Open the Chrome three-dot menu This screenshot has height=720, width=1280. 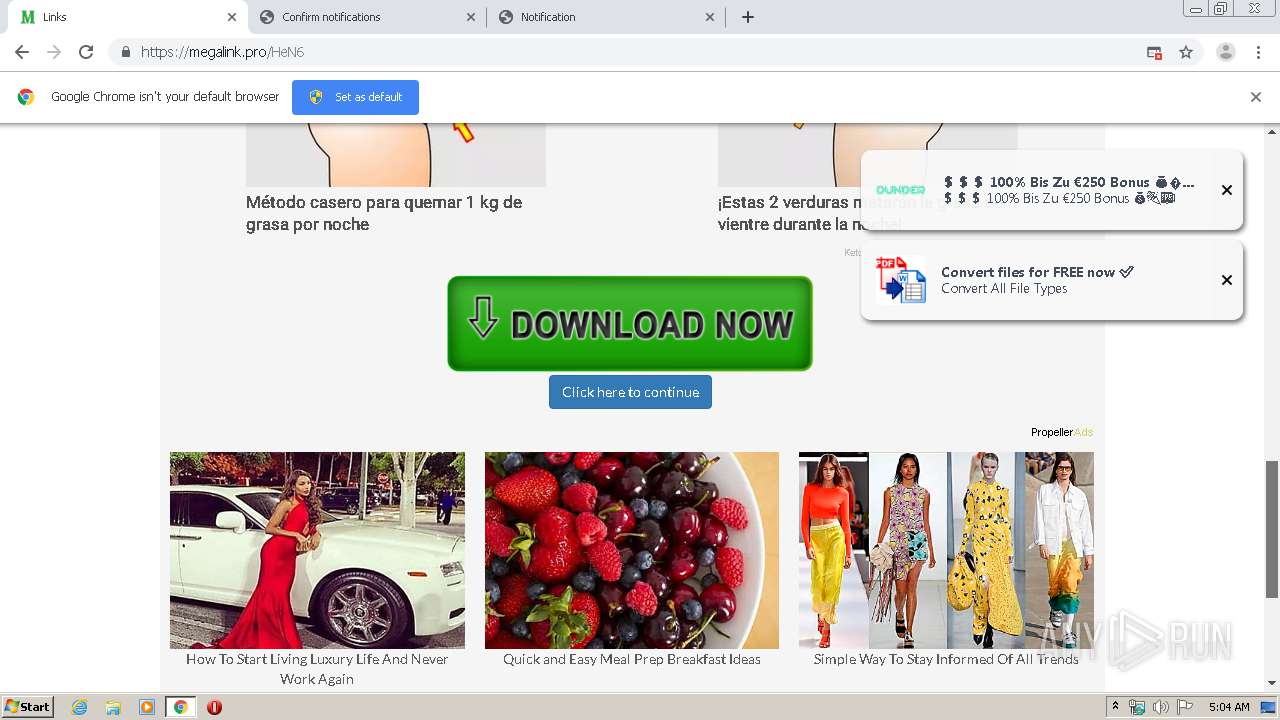point(1259,52)
